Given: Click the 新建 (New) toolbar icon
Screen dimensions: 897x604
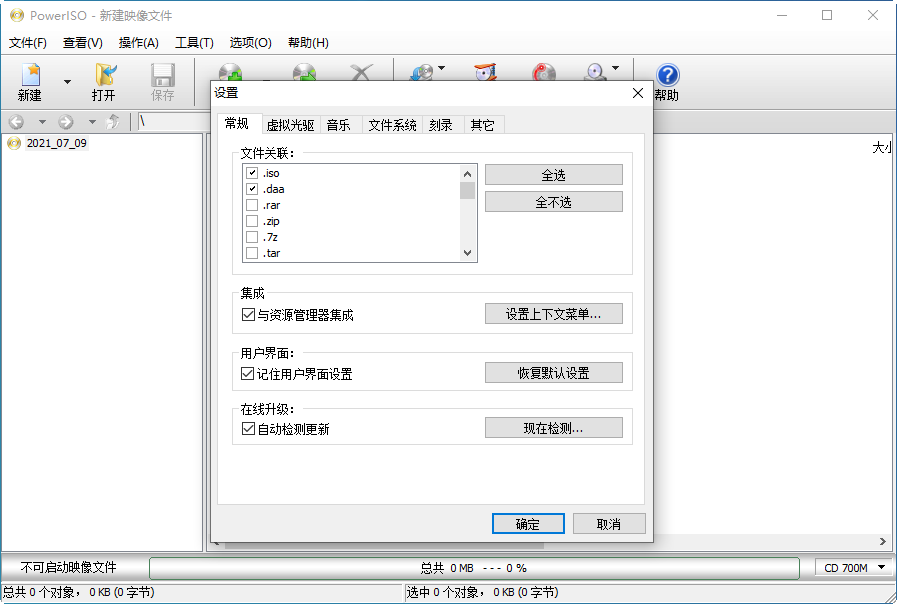Looking at the screenshot, I should [30, 82].
